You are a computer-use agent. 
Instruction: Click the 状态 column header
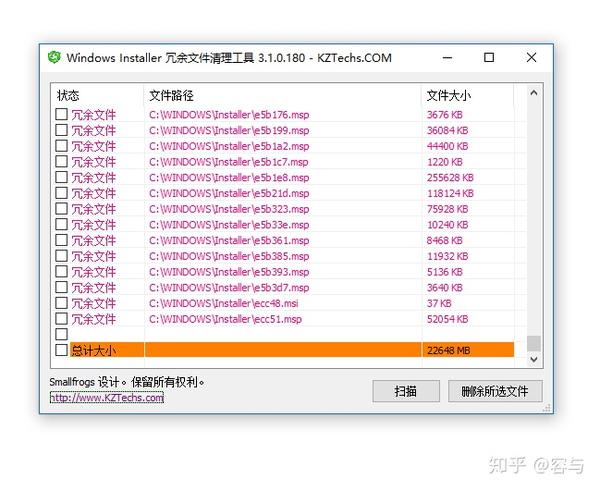tap(97, 95)
